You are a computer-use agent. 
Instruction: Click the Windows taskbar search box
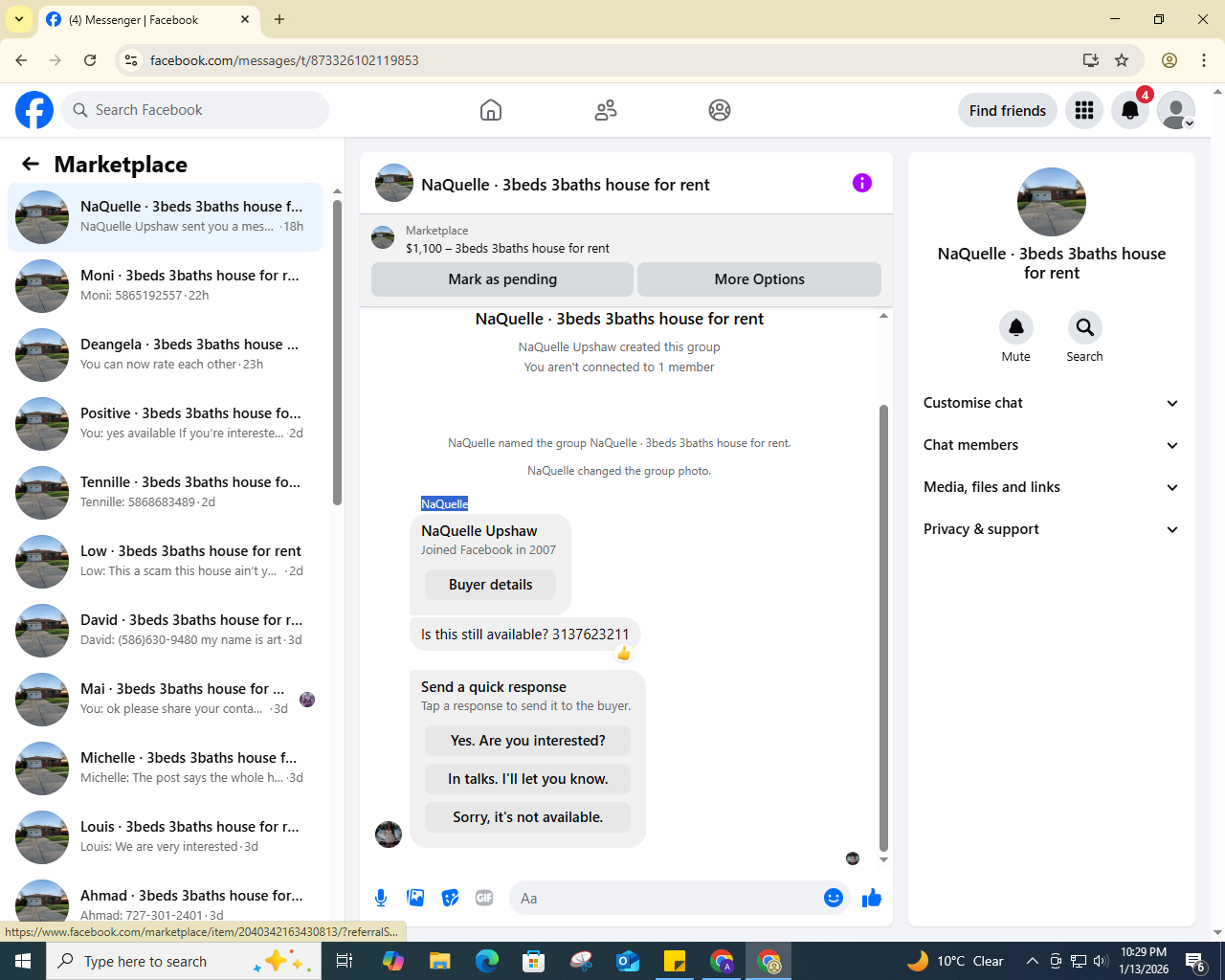[182, 961]
